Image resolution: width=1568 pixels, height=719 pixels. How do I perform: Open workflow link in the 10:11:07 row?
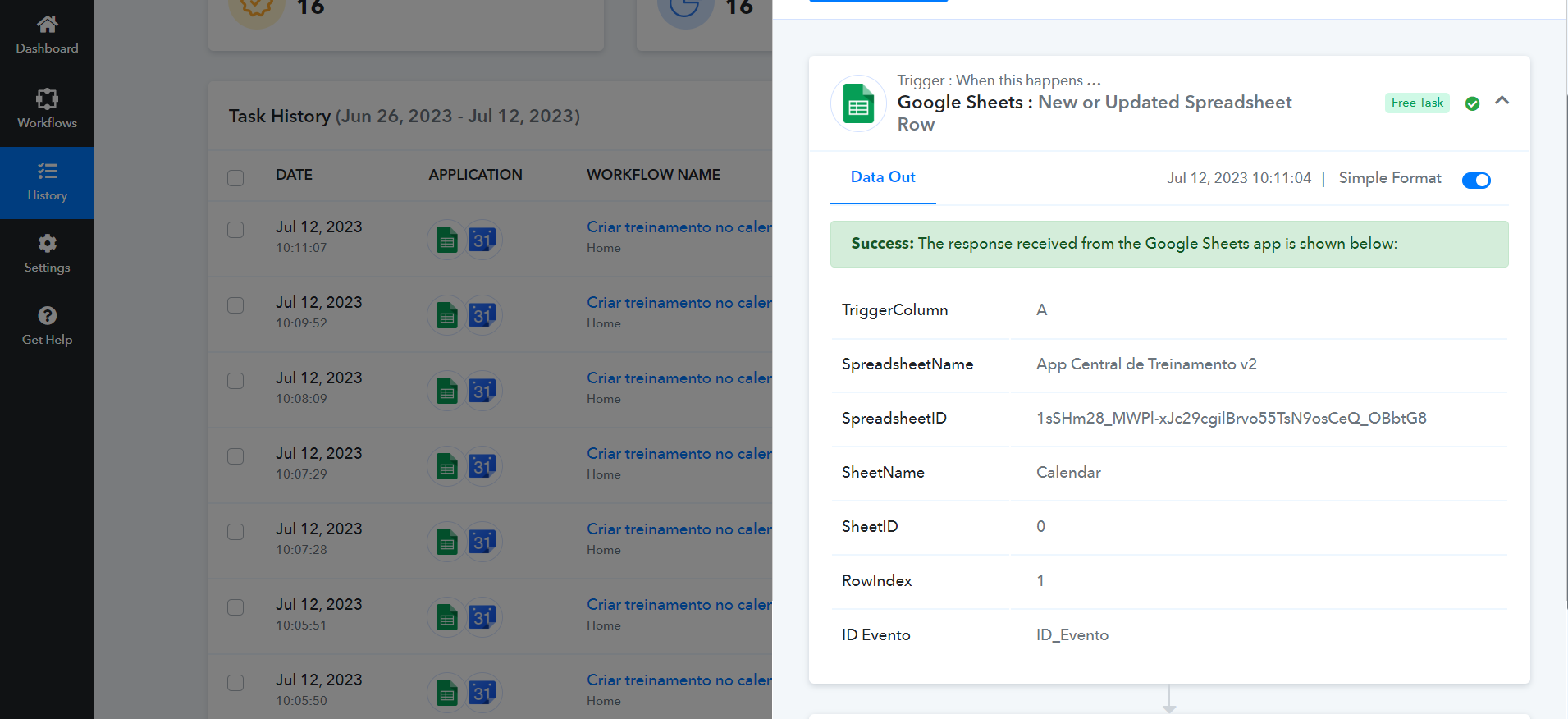pos(679,227)
